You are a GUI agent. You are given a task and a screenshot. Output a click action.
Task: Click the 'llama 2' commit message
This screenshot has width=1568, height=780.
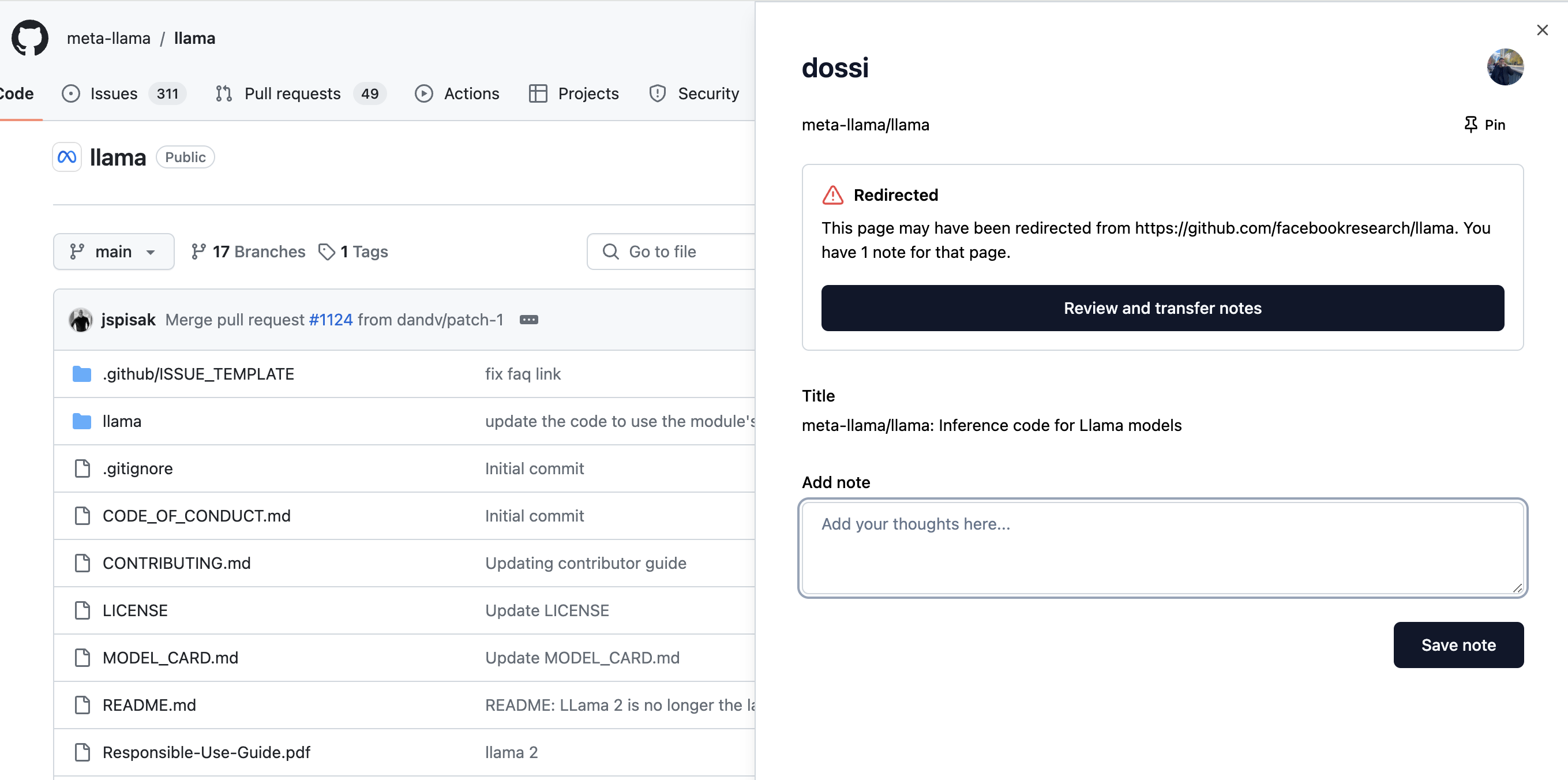(x=511, y=753)
